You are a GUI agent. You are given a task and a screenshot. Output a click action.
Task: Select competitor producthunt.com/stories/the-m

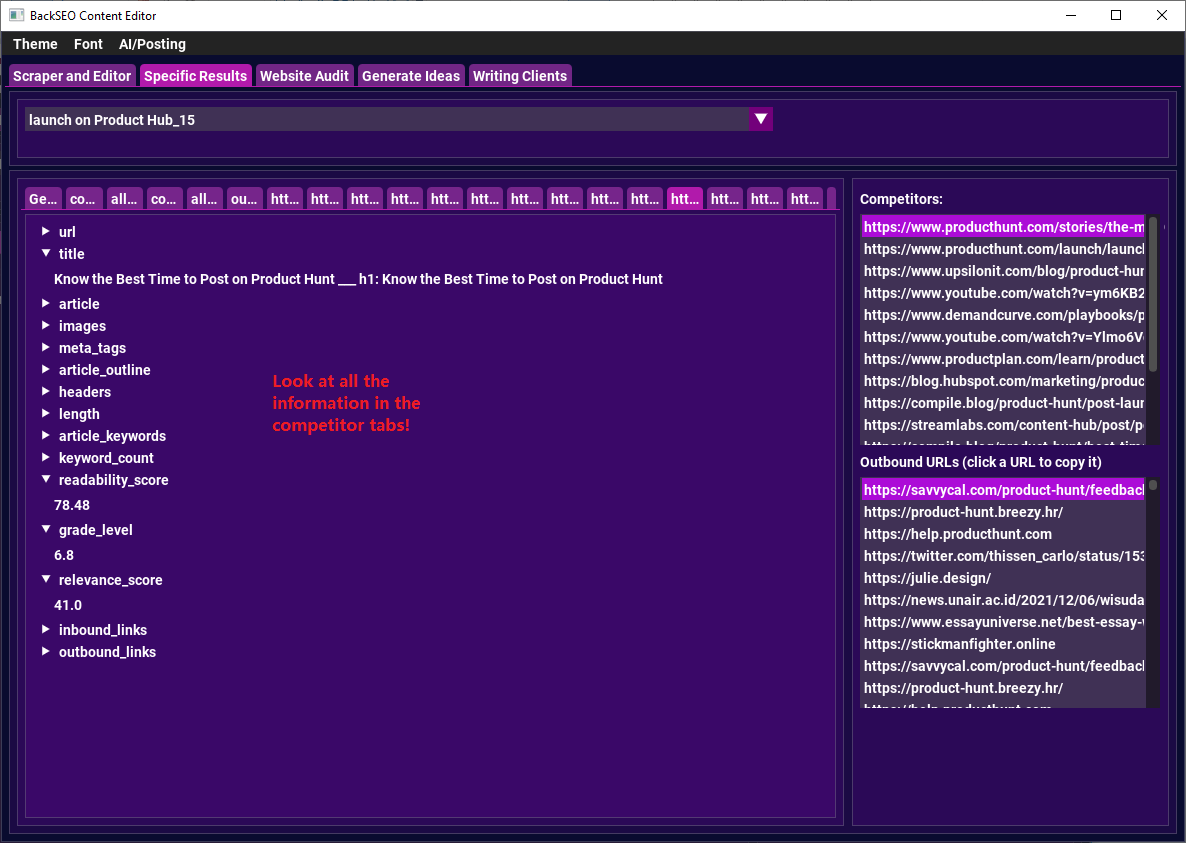(x=1003, y=227)
